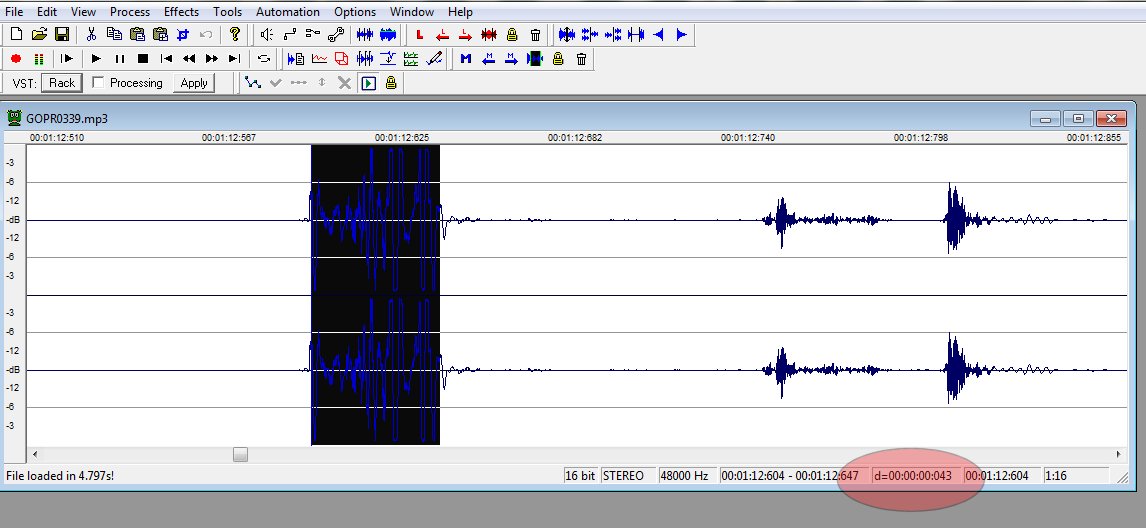Start recording with the red record button
This screenshot has height=528, width=1146.
pos(16,59)
